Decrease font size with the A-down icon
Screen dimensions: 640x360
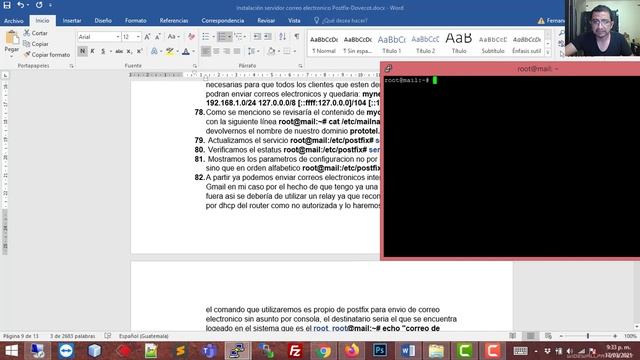158,37
